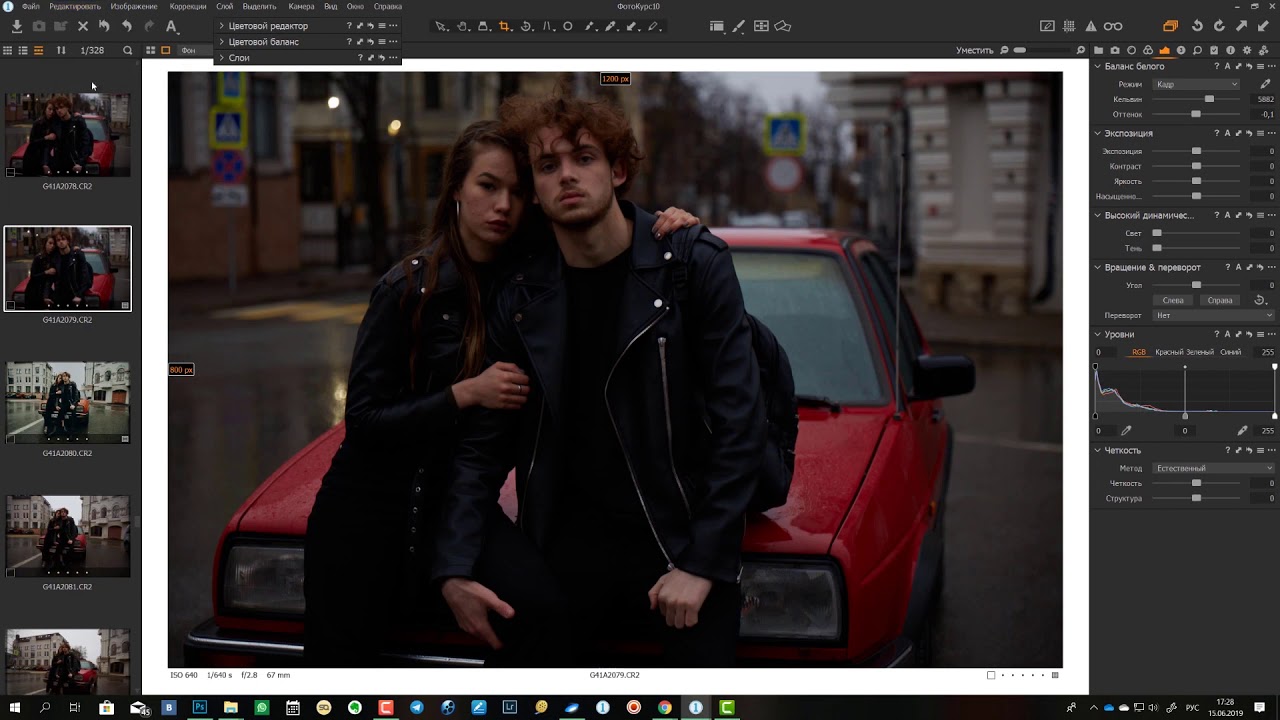1280x720 pixels.
Task: Click the Edit all selected variants icon
Action: coord(1170,26)
